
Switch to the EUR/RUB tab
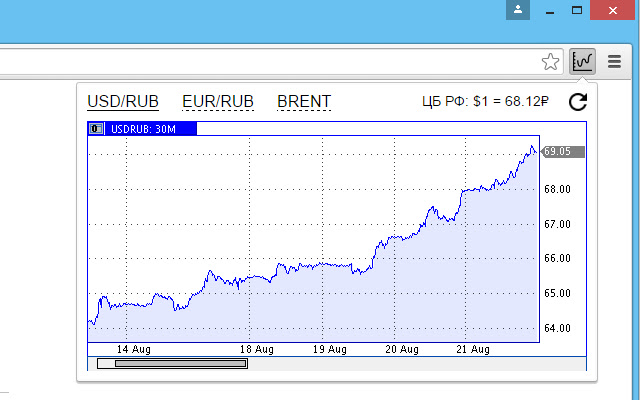click(x=218, y=101)
